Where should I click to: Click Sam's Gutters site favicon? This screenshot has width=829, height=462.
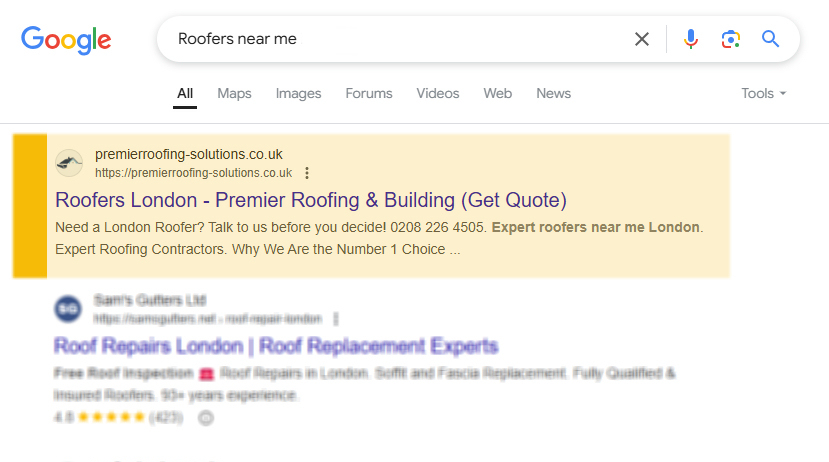tap(69, 308)
